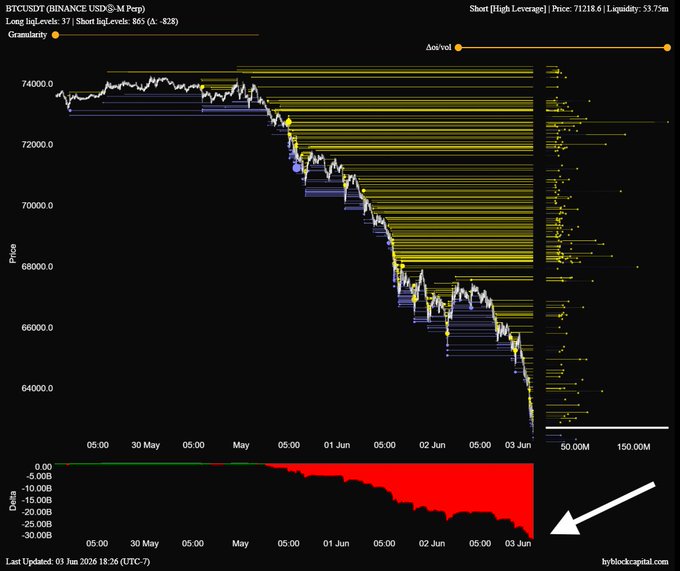Click the 150.00M liquidity axis label

pos(634,447)
